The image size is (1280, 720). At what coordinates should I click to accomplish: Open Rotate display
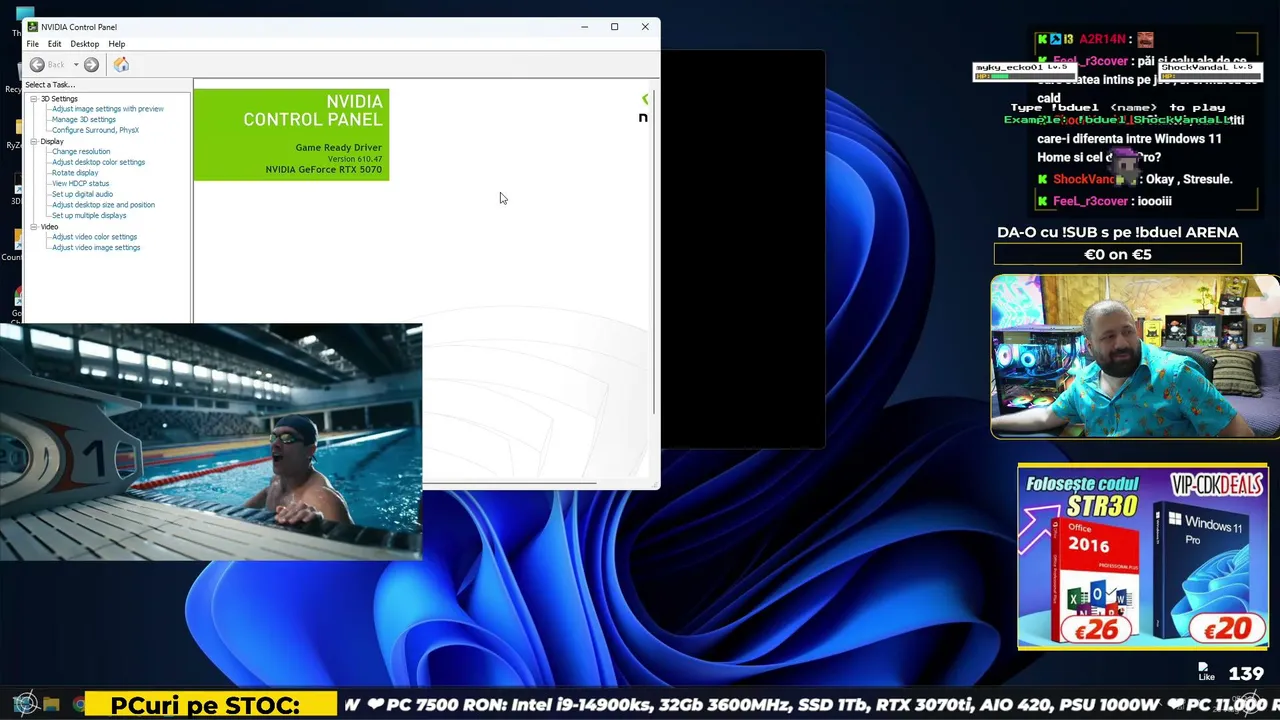coord(75,173)
